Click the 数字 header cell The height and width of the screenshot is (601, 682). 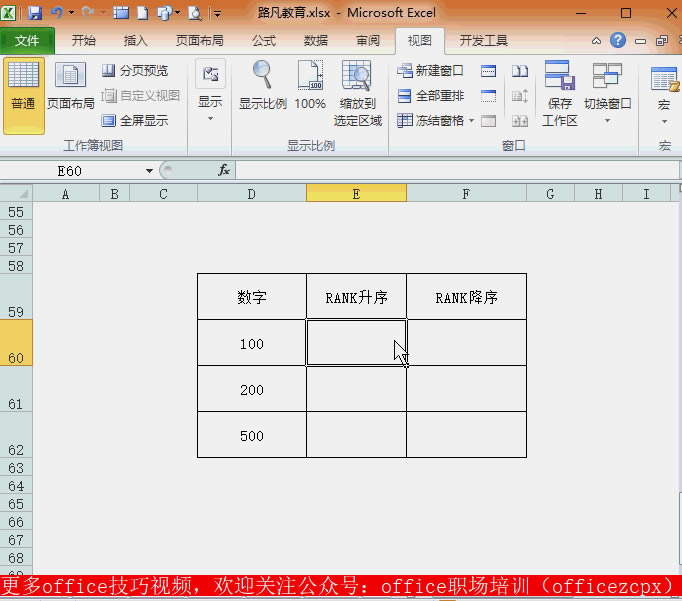[x=251, y=297]
